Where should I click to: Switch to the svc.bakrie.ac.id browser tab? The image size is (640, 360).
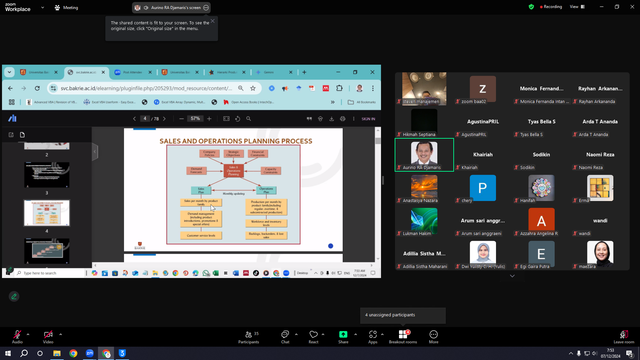pyautogui.click(x=86, y=72)
